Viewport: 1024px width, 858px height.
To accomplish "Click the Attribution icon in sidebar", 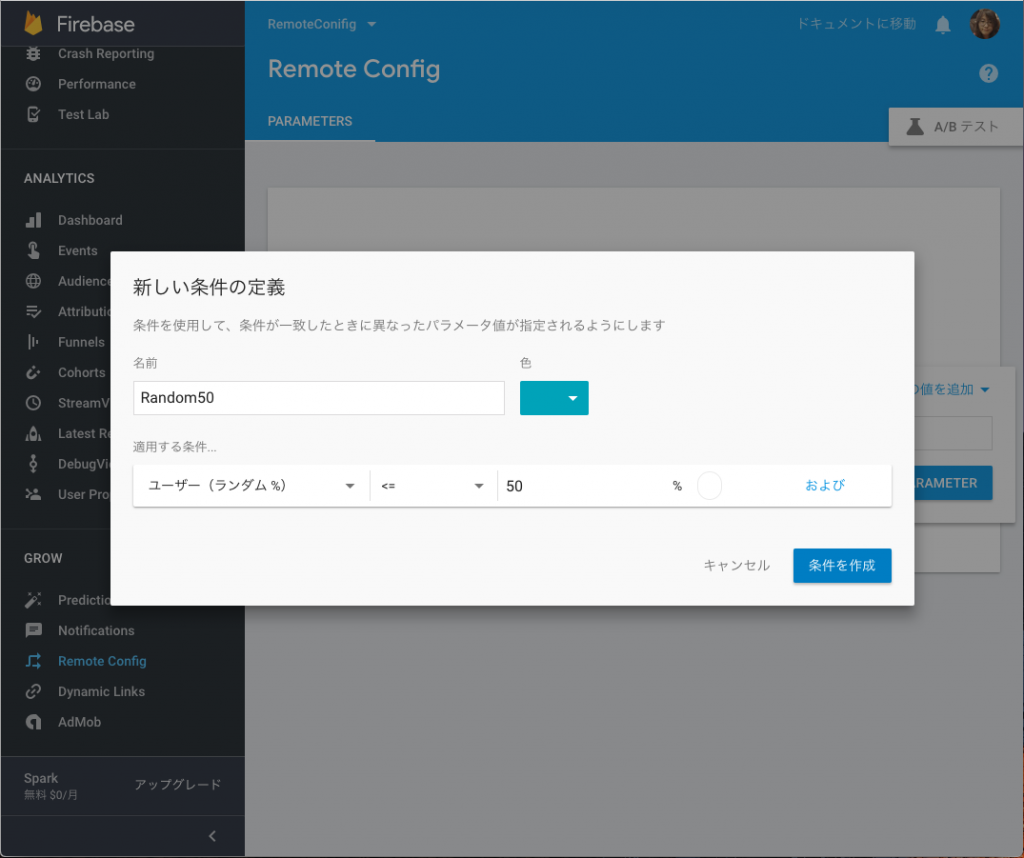I will pos(33,311).
